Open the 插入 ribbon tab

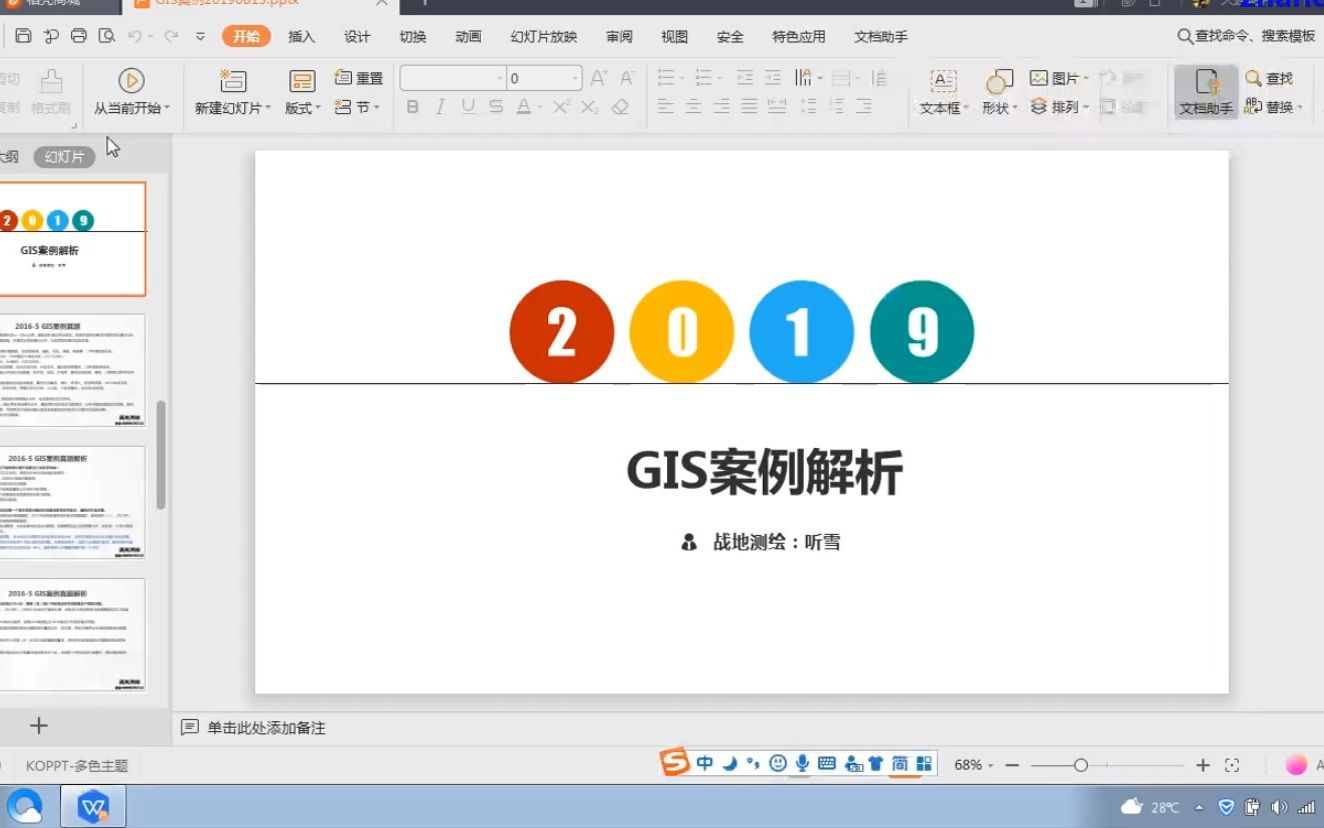click(301, 37)
